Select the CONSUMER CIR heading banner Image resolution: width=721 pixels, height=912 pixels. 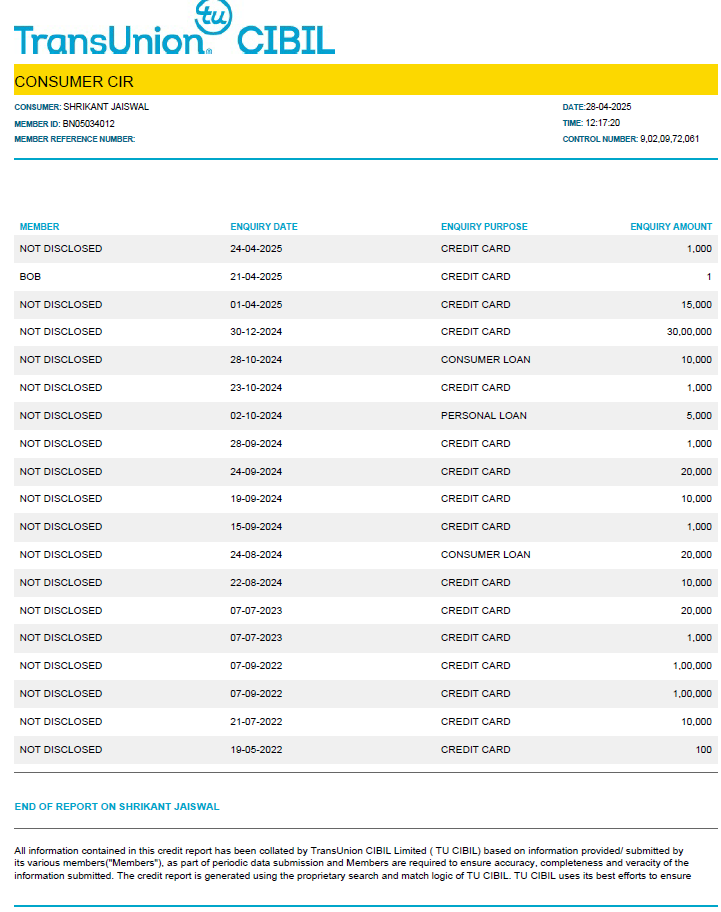pos(366,80)
